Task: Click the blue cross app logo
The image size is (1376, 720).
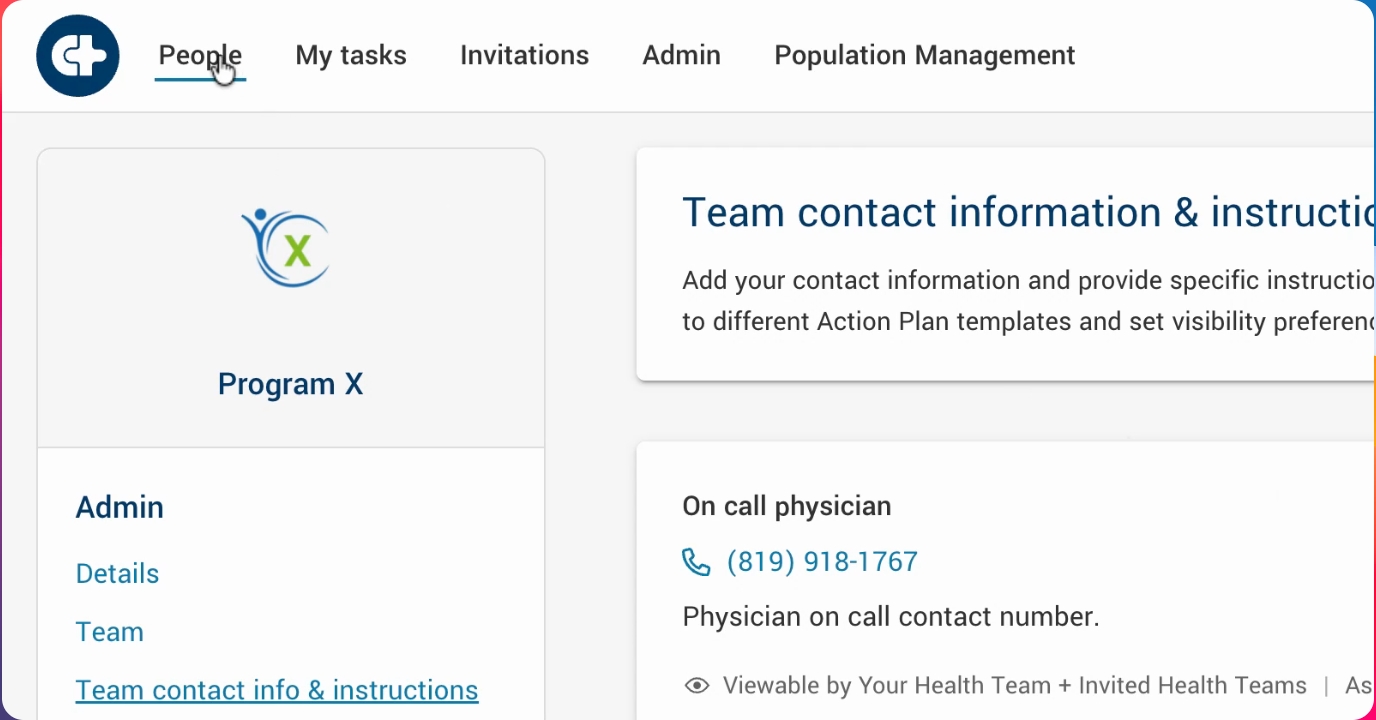Action: click(78, 55)
